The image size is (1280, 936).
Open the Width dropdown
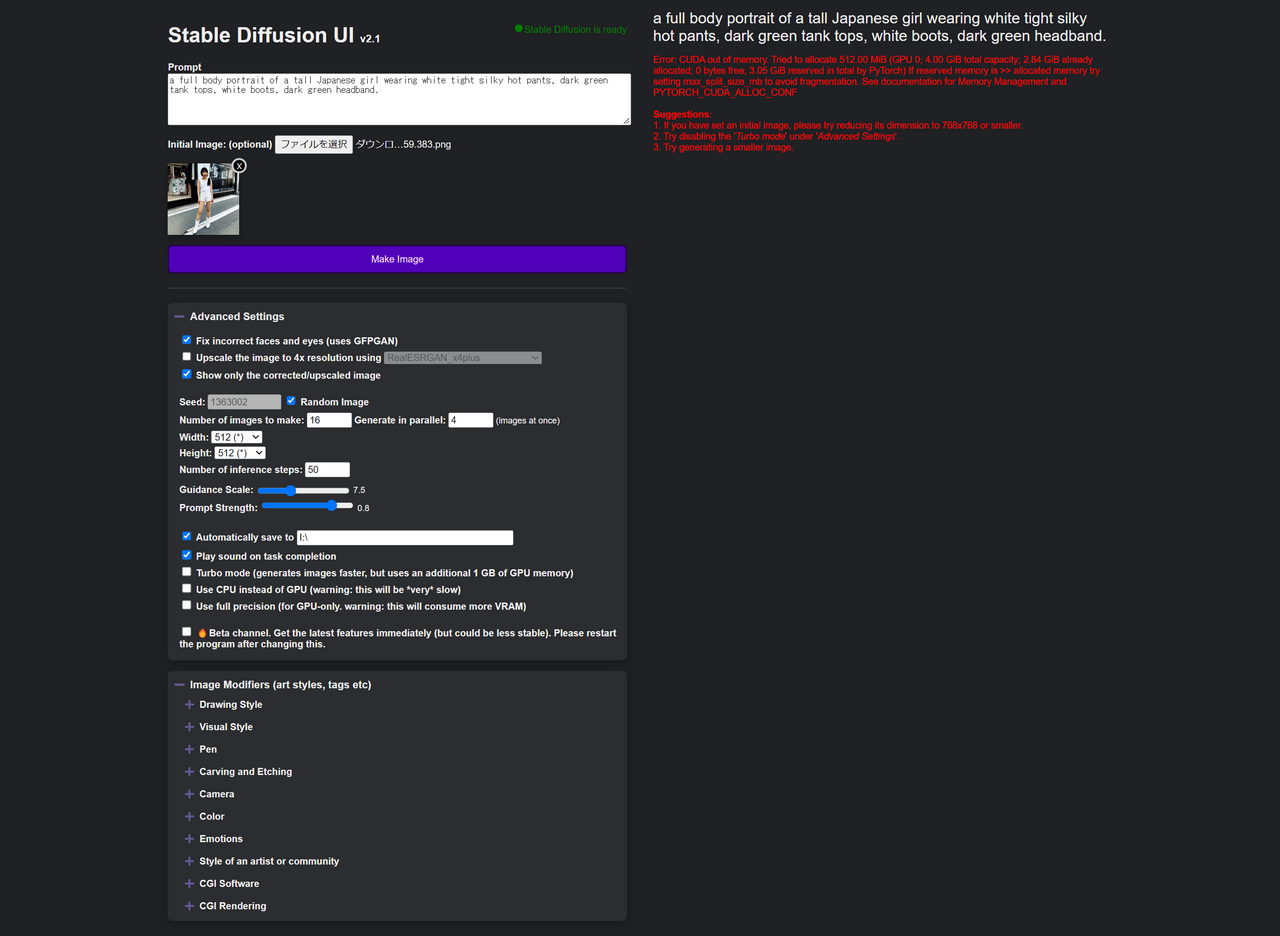237,437
